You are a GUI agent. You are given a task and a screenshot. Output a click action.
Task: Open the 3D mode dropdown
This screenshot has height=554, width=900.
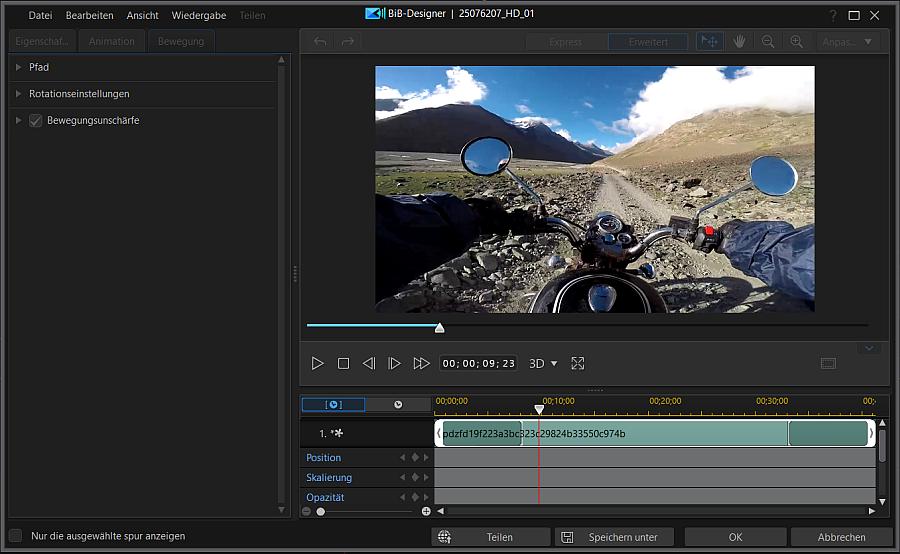point(543,364)
